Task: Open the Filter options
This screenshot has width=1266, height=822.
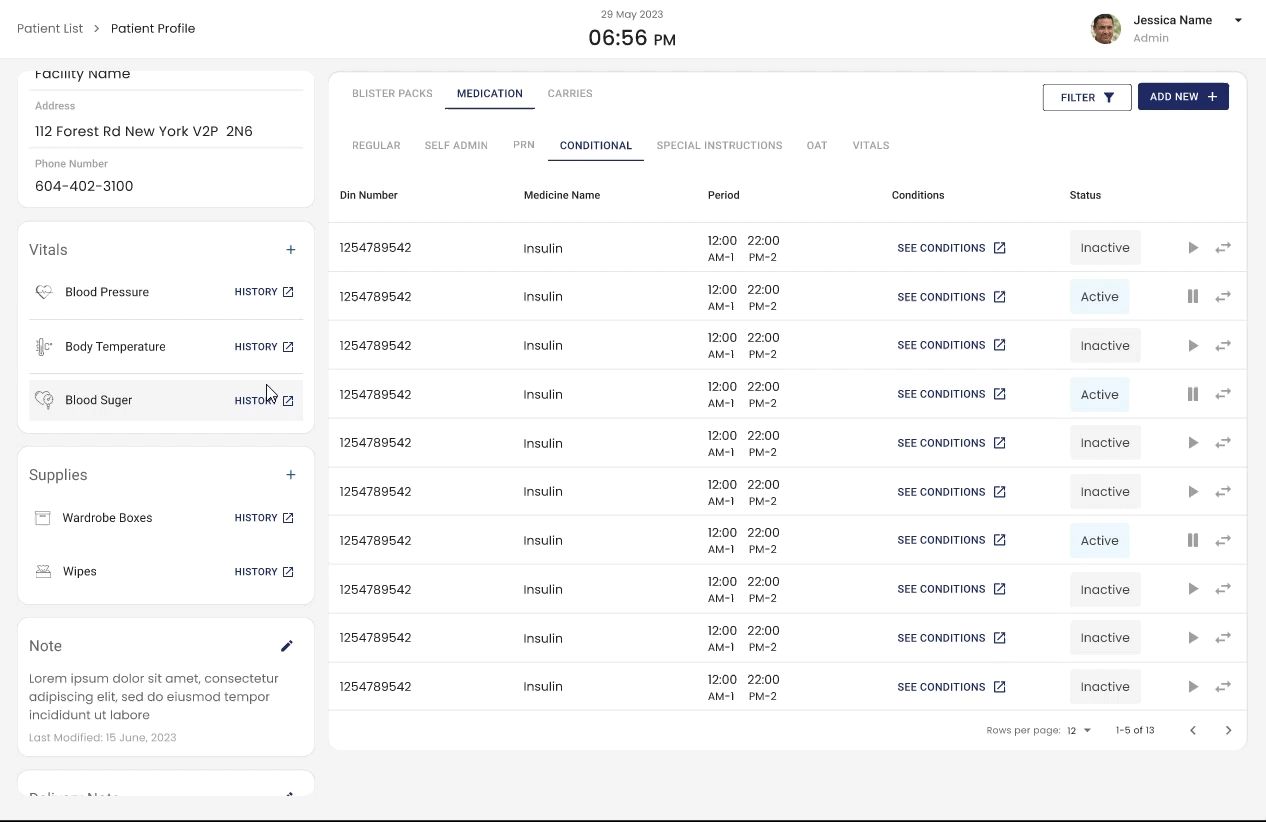Action: [1087, 97]
